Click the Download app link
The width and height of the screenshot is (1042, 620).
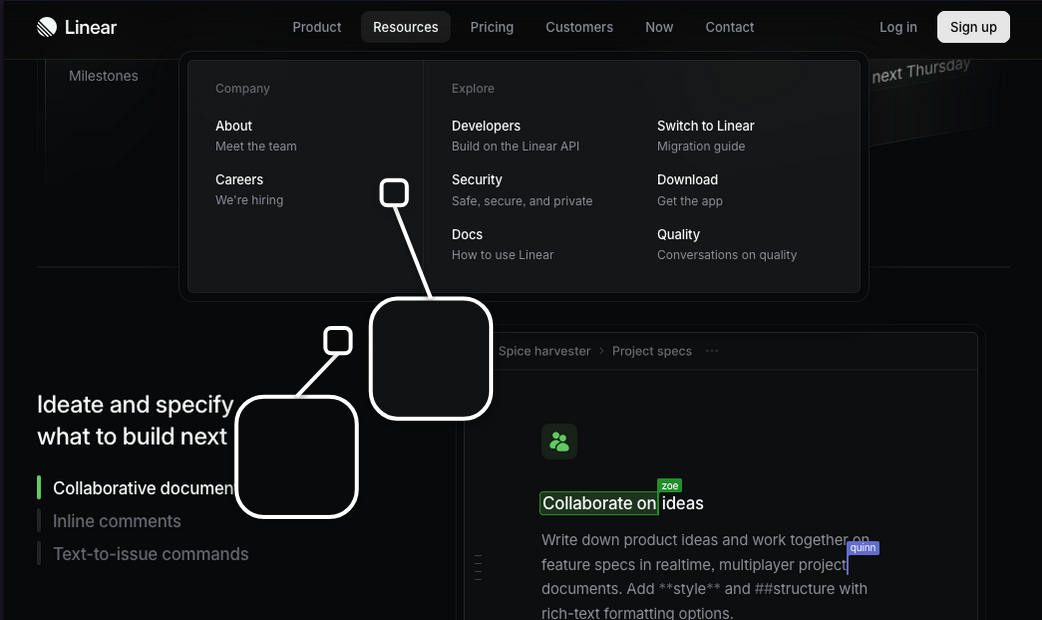(x=687, y=180)
